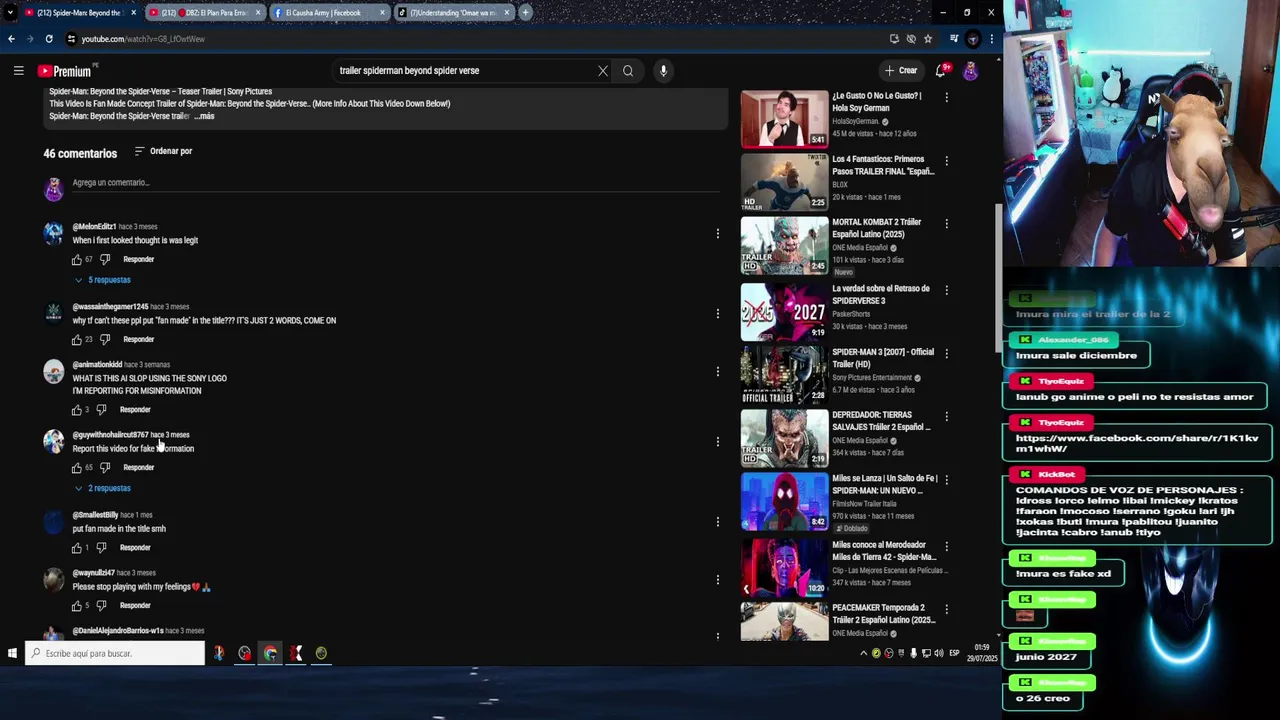Open menu for SPIDER-MAN 3 [2007] video
Viewport: 1280px width, 720px height.
click(x=946, y=354)
